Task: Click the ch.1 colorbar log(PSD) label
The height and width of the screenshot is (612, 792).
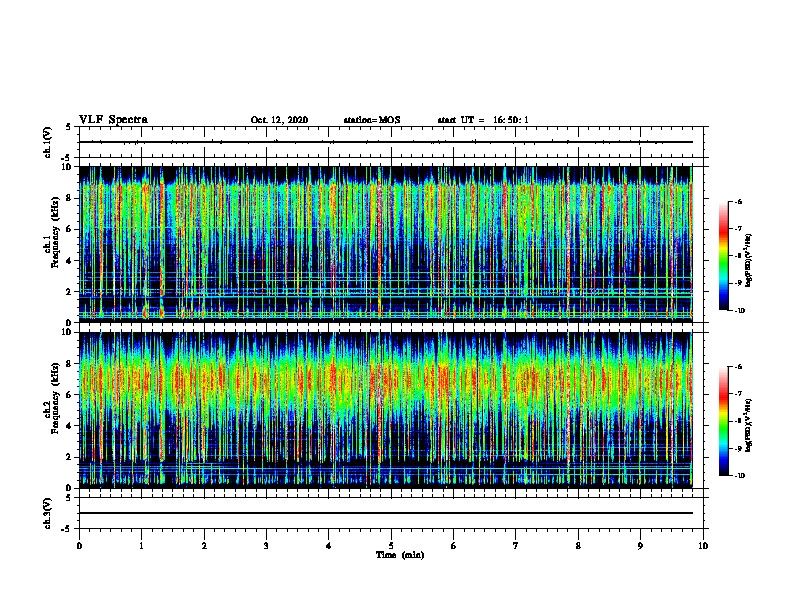Action: [x=749, y=260]
